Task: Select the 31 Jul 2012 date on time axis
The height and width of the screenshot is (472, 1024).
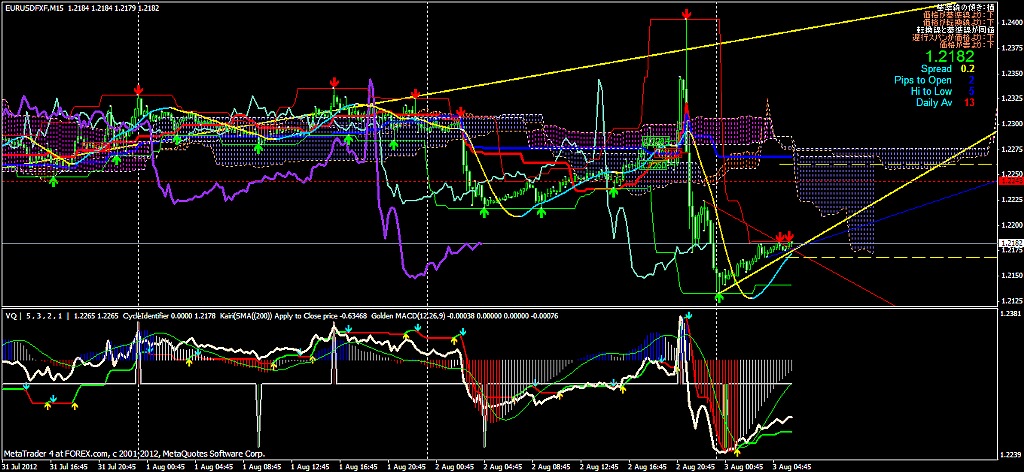Action: 22,466
